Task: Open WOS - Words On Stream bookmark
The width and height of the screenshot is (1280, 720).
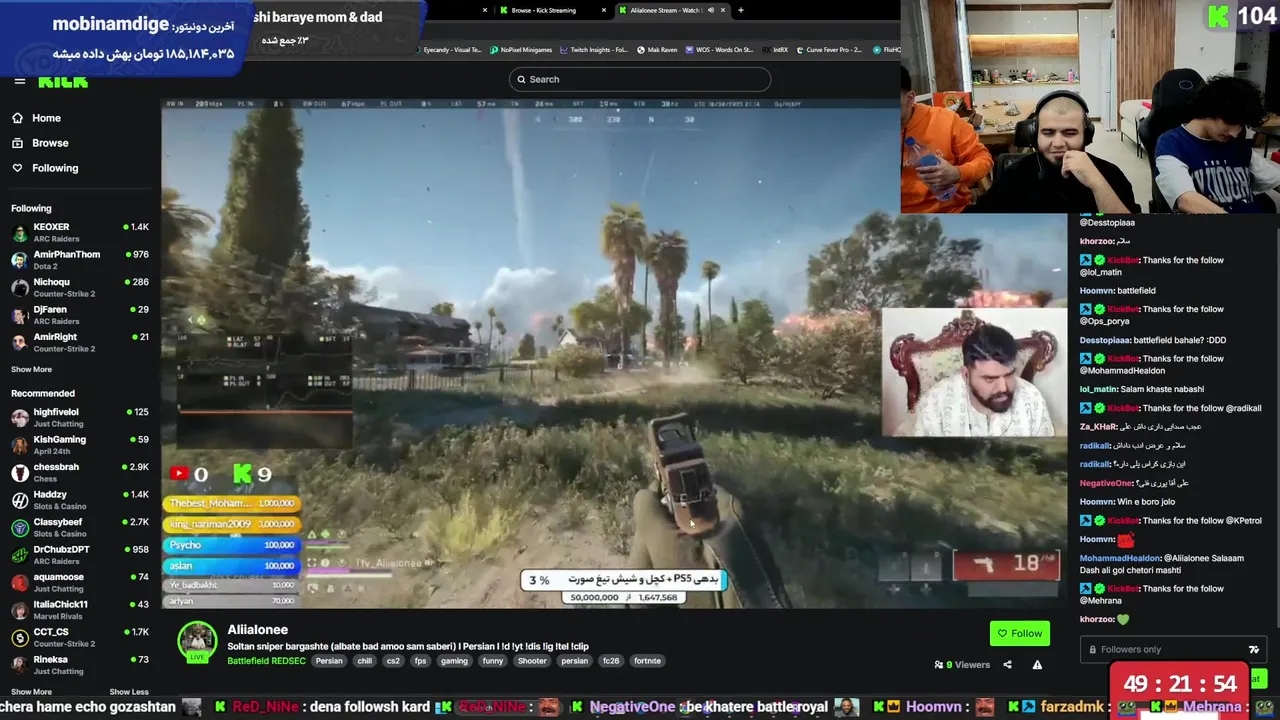Action: (x=721, y=50)
